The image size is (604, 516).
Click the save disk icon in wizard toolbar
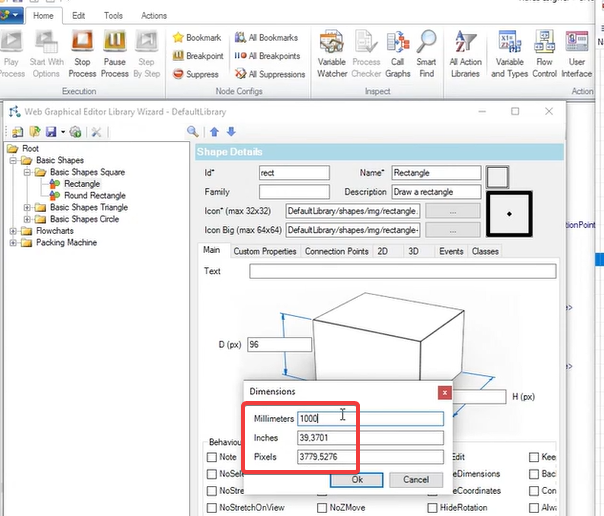point(51,132)
